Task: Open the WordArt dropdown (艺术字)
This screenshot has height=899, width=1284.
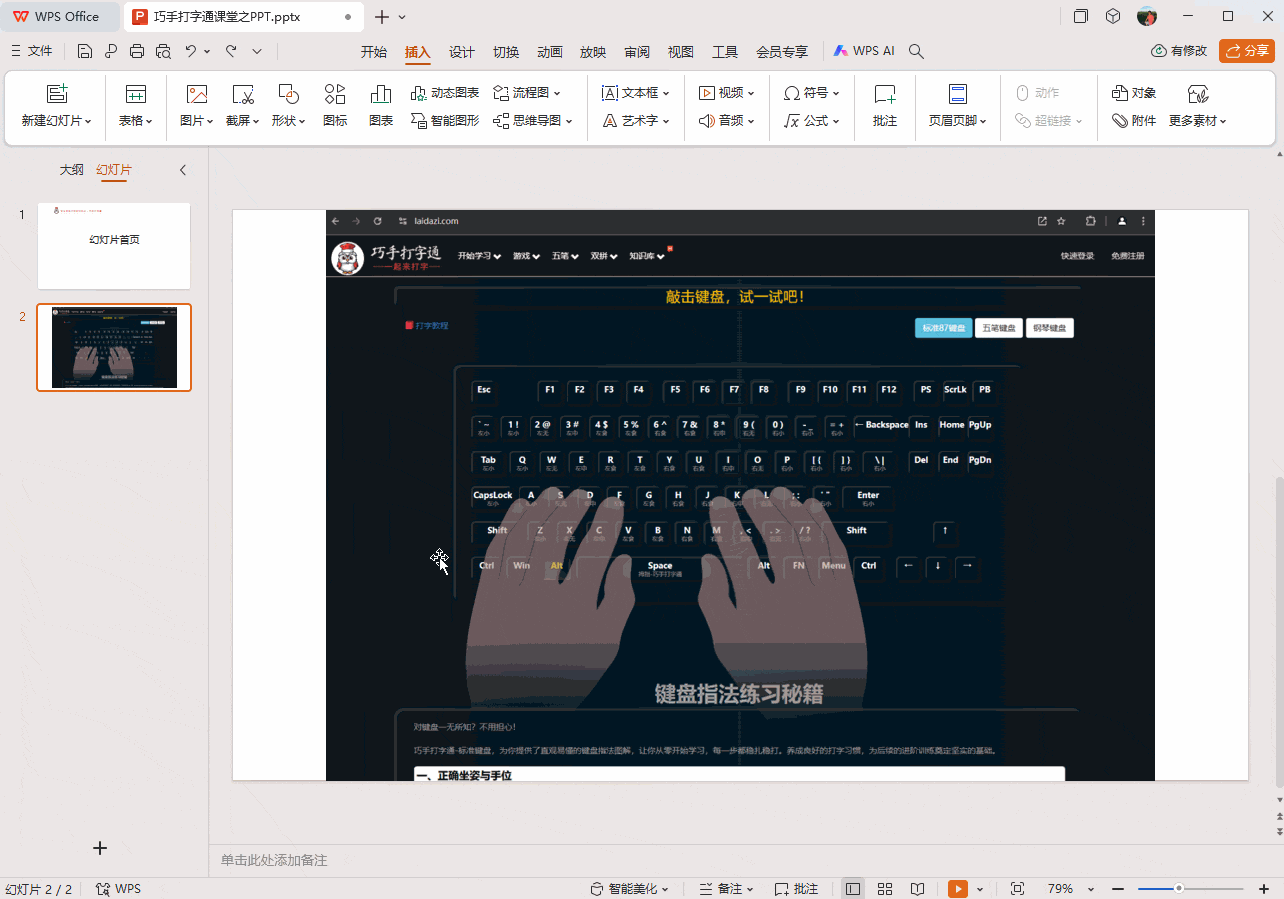Action: click(x=635, y=121)
